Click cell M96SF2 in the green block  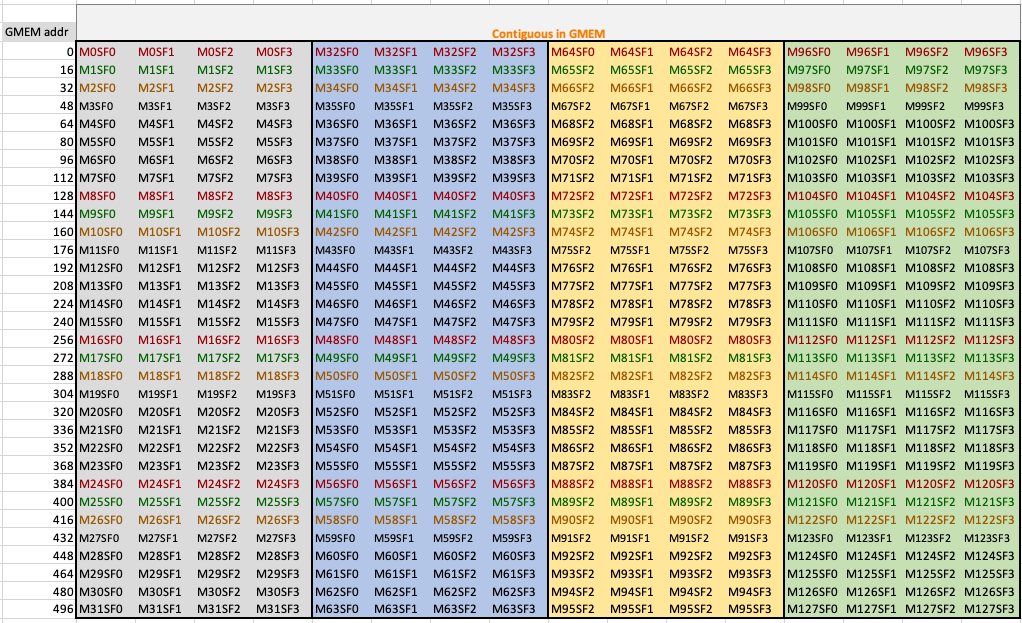click(926, 52)
